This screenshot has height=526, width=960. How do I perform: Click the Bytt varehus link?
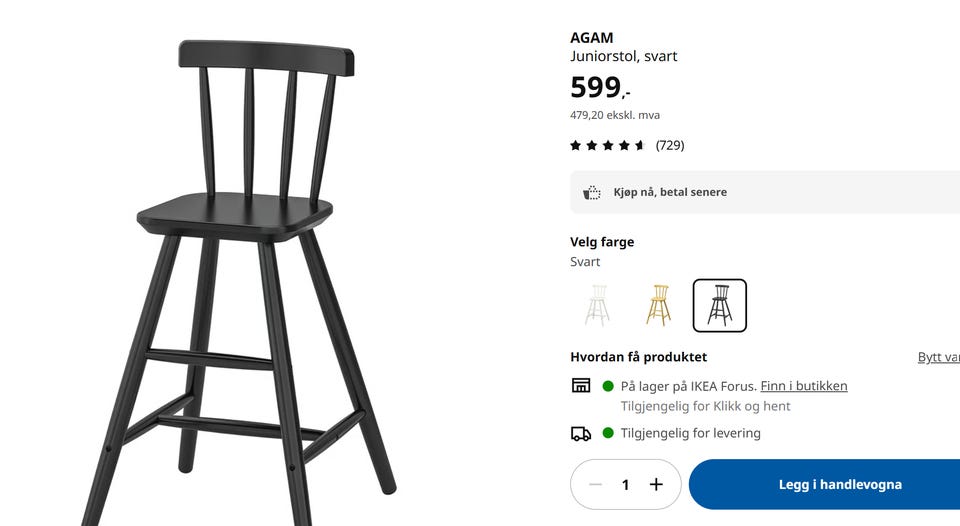939,357
